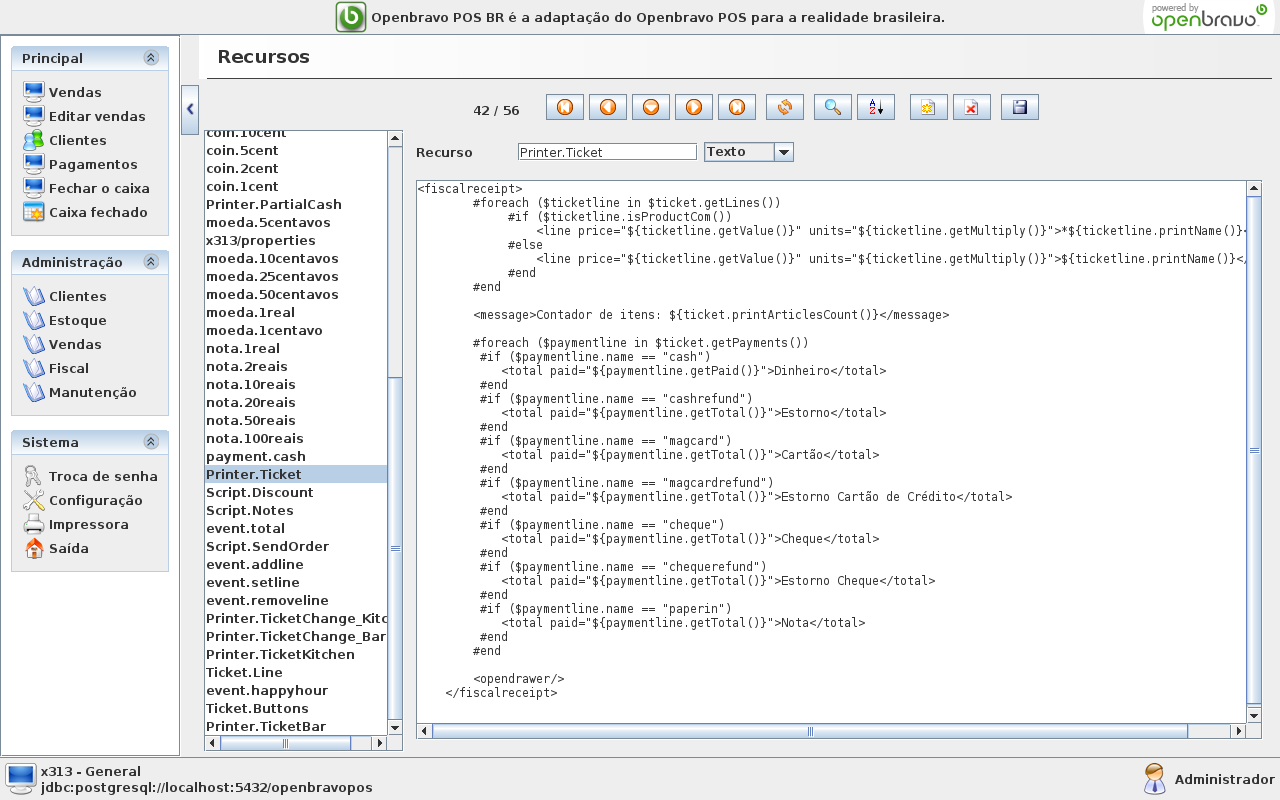The width and height of the screenshot is (1280, 800).
Task: Select Script.SendOrder in the resource list
Action: tap(296, 546)
